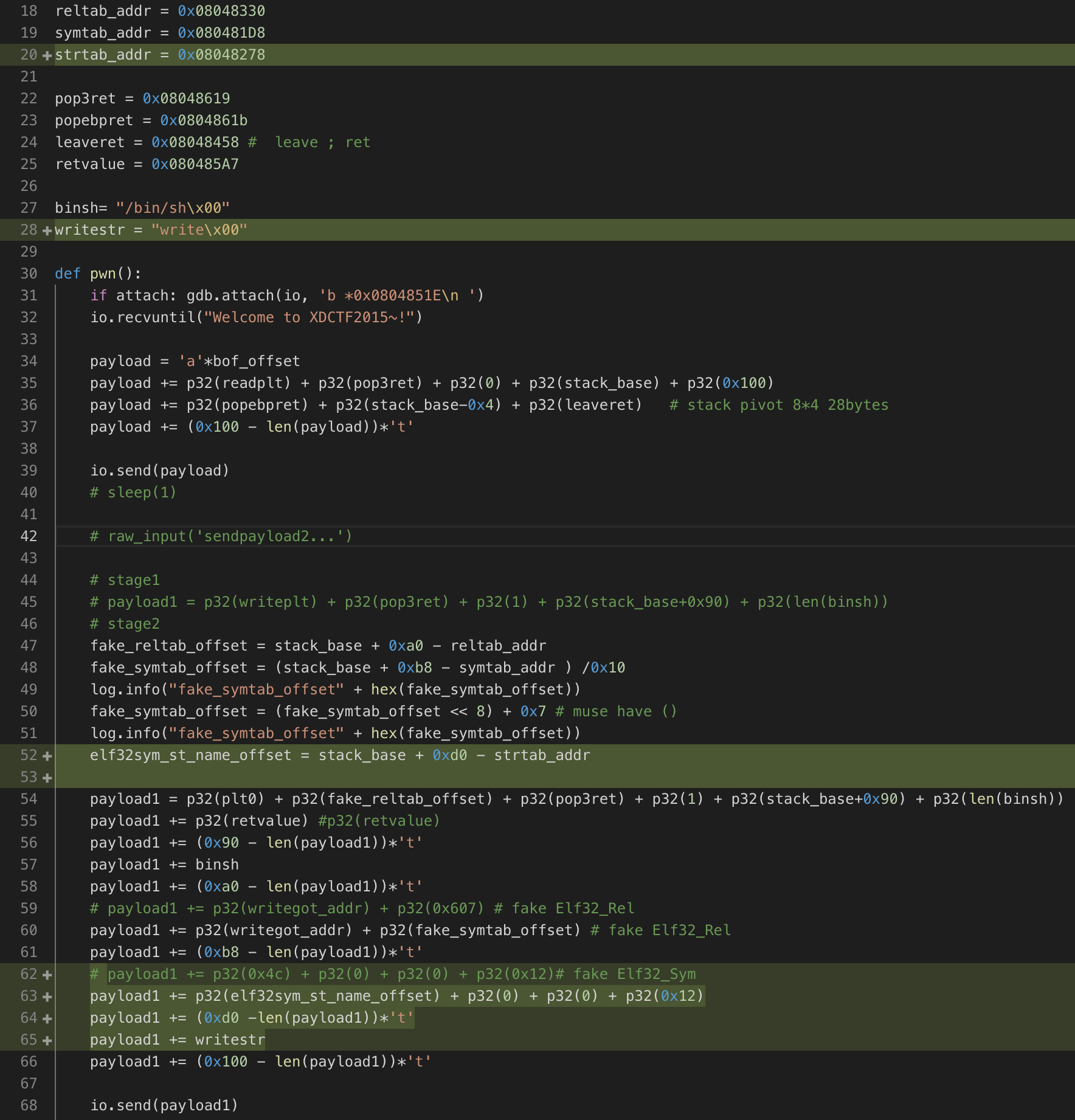Click the commented 'fake Elf32_Sym' line 62
1075x1120 pixels.
393,974
